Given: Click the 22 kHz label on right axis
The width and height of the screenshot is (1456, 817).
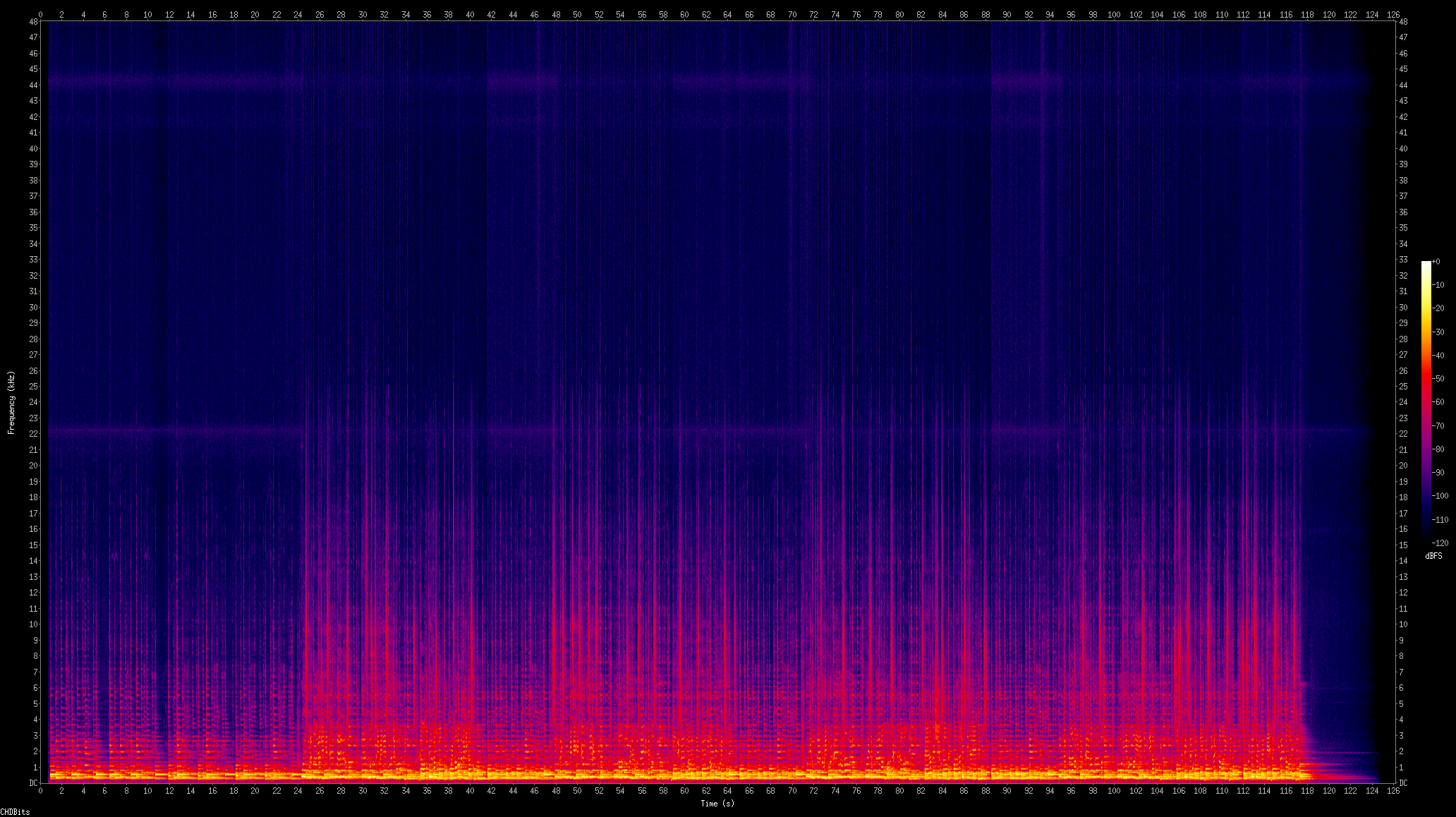Looking at the screenshot, I should (1403, 434).
